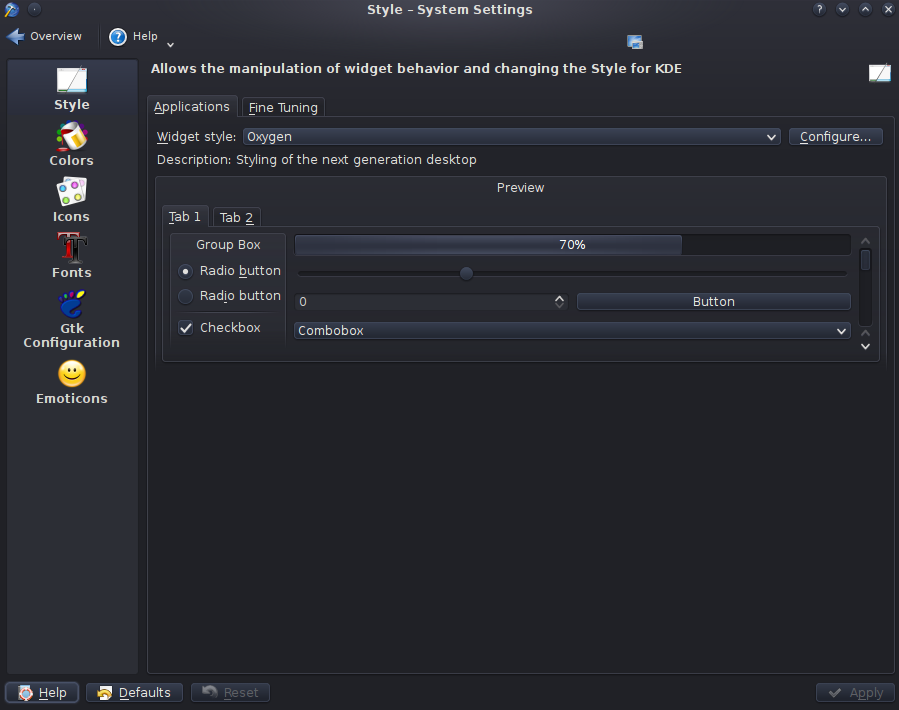Screen dimensions: 899x710
Task: Toggle the preview Checkbox
Action: click(x=220, y=327)
